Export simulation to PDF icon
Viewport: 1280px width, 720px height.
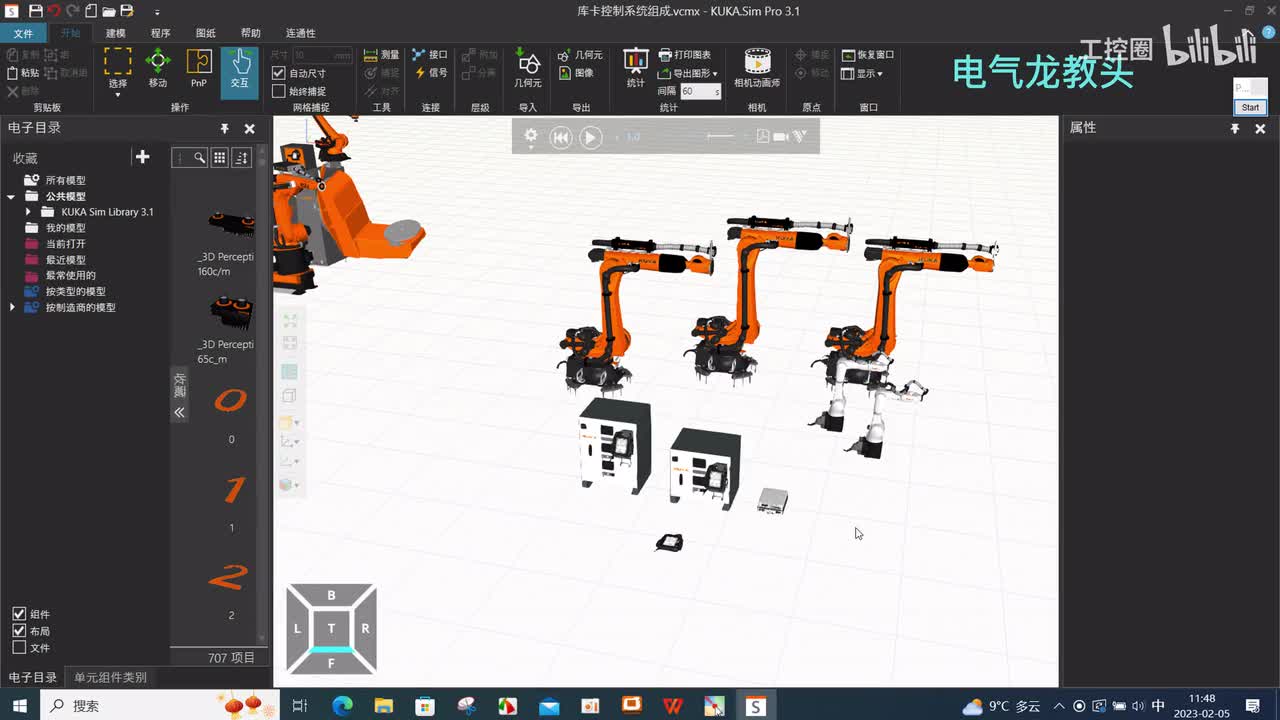click(x=763, y=136)
